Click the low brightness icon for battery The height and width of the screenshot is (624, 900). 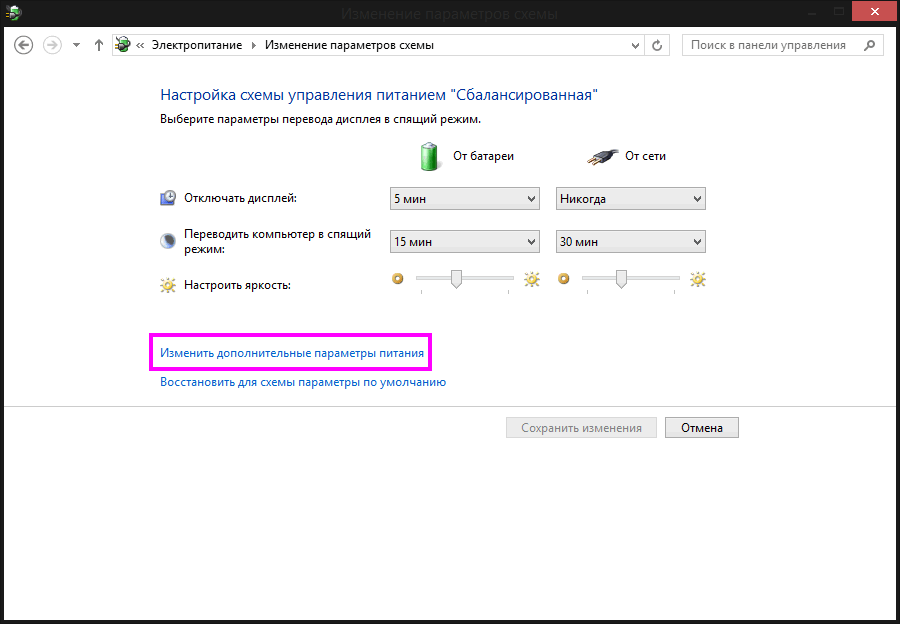(397, 279)
